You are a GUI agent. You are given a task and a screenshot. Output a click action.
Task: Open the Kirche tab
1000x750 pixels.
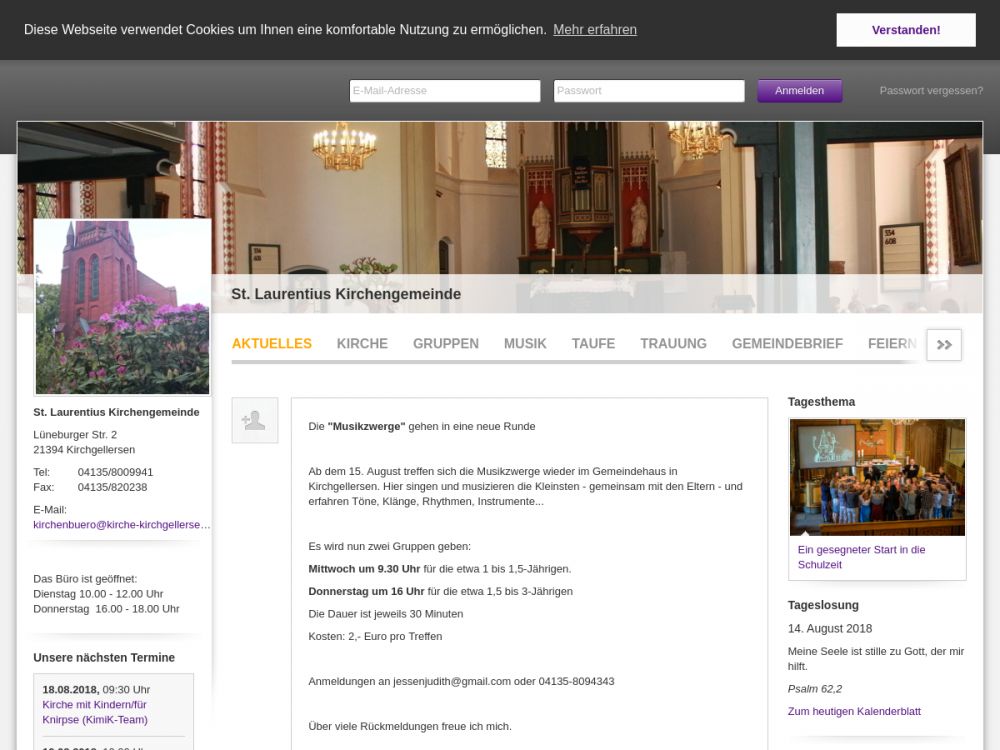click(362, 344)
